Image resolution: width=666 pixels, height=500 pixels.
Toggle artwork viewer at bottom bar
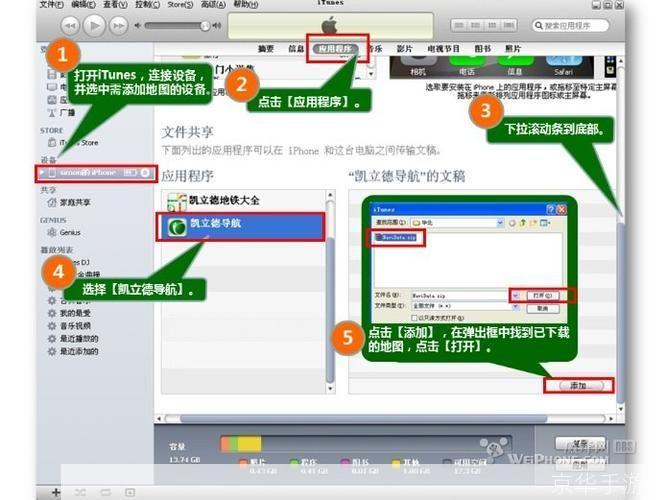[x=130, y=492]
